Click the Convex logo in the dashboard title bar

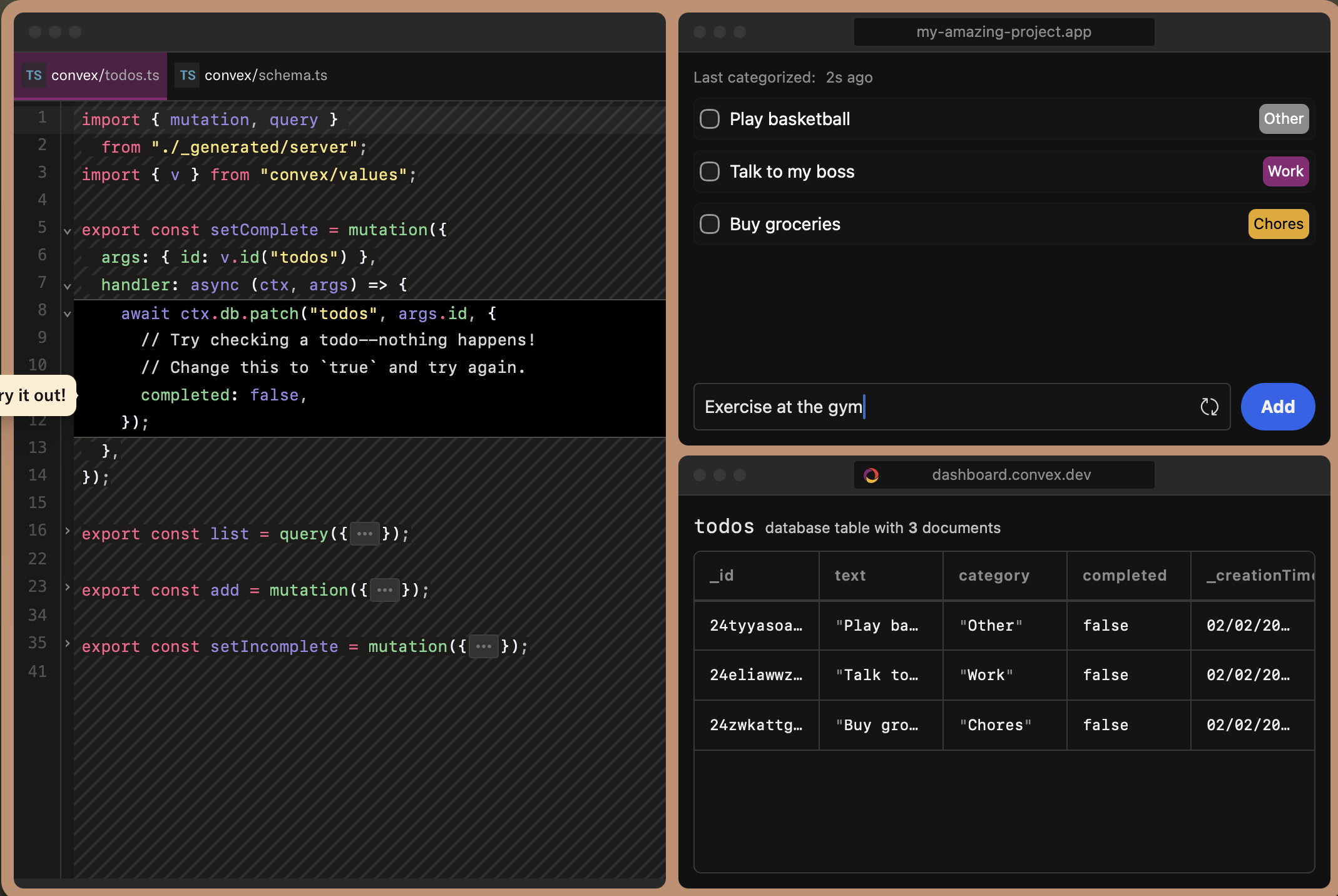point(872,475)
